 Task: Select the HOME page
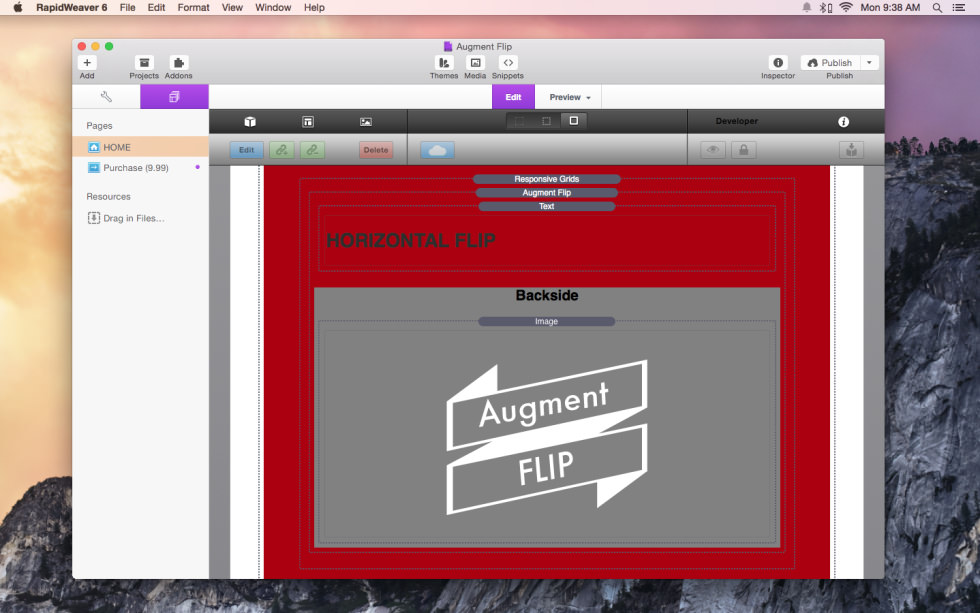[x=141, y=147]
